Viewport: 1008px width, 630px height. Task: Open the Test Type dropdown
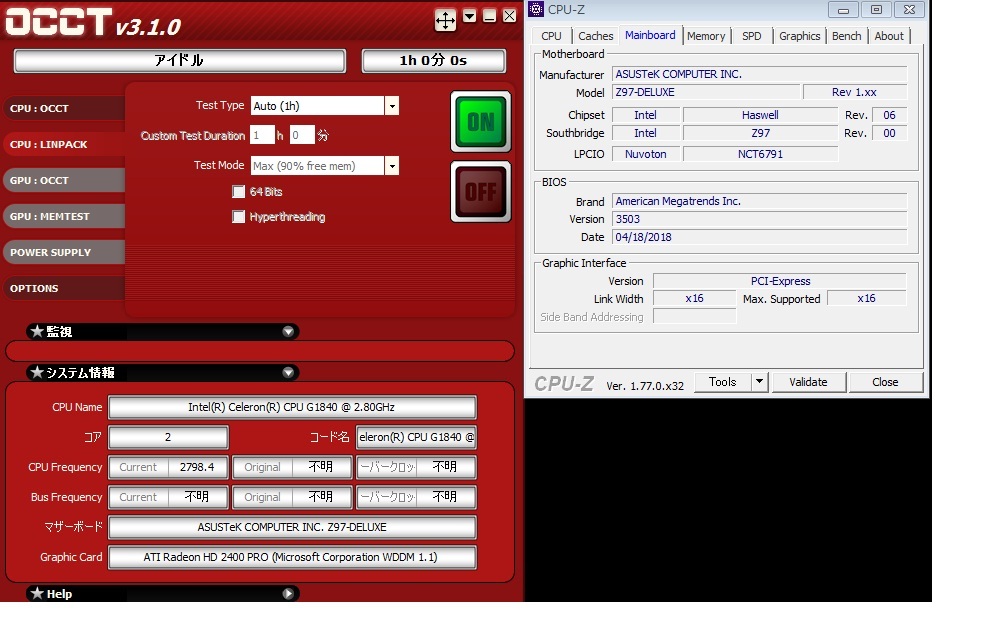(392, 106)
